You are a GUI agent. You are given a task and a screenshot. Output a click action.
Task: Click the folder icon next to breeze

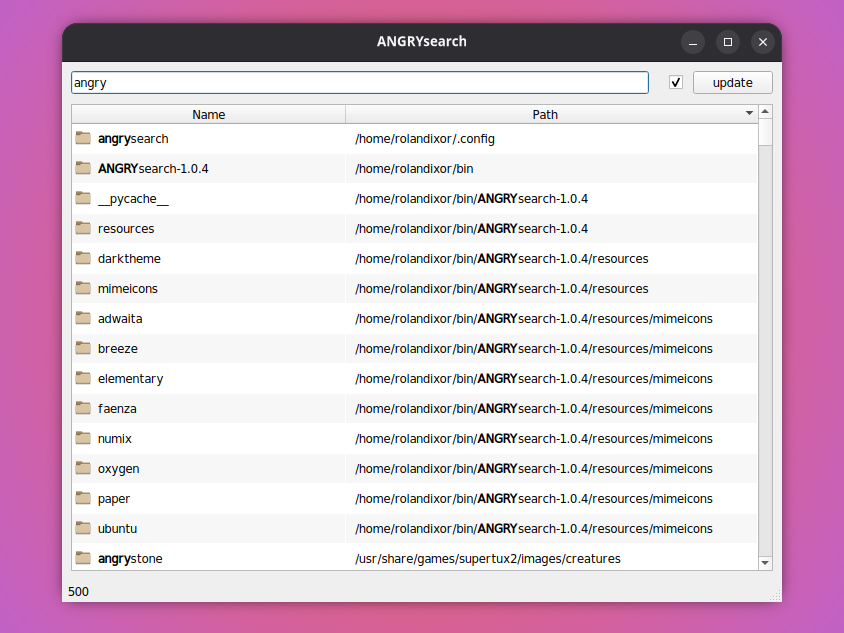83,348
